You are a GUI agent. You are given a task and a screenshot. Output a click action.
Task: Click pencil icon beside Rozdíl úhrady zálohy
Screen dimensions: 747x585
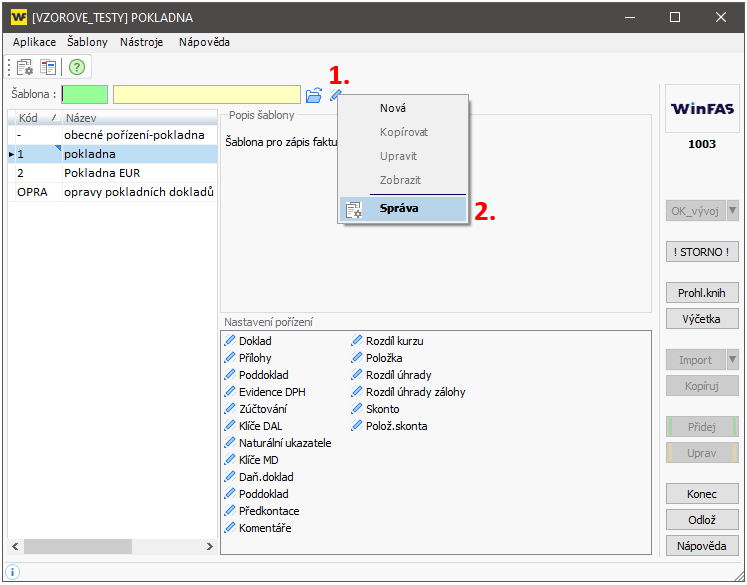point(357,392)
